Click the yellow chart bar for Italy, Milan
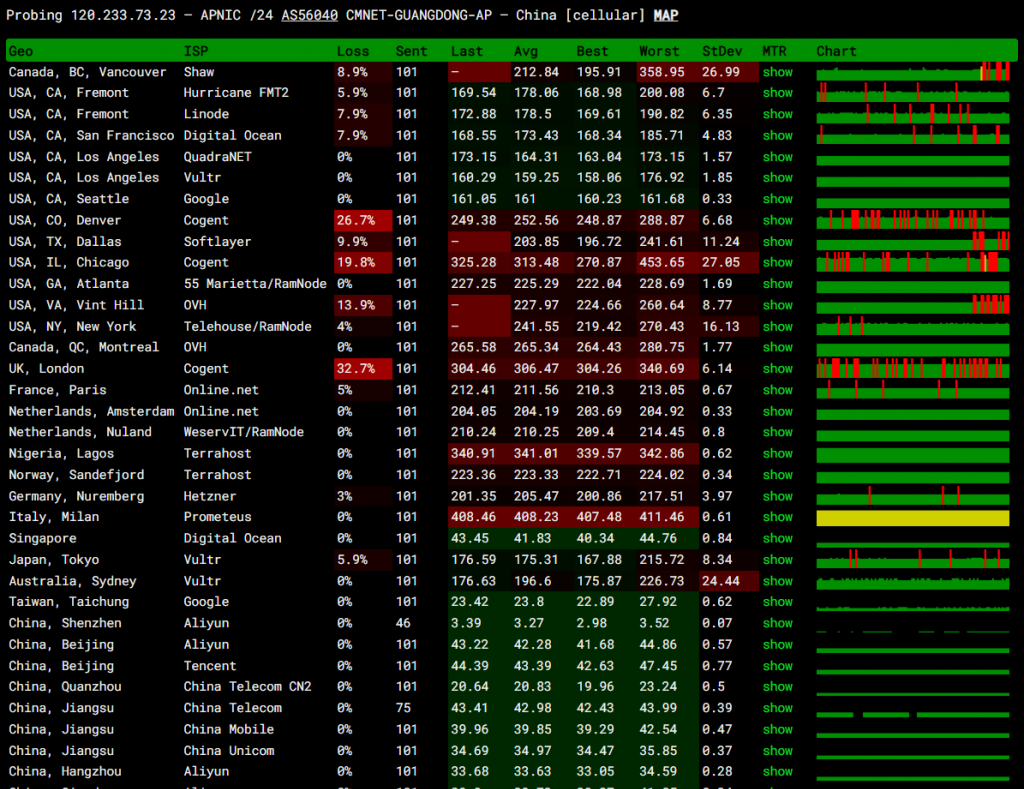Image resolution: width=1024 pixels, height=789 pixels. (912, 518)
